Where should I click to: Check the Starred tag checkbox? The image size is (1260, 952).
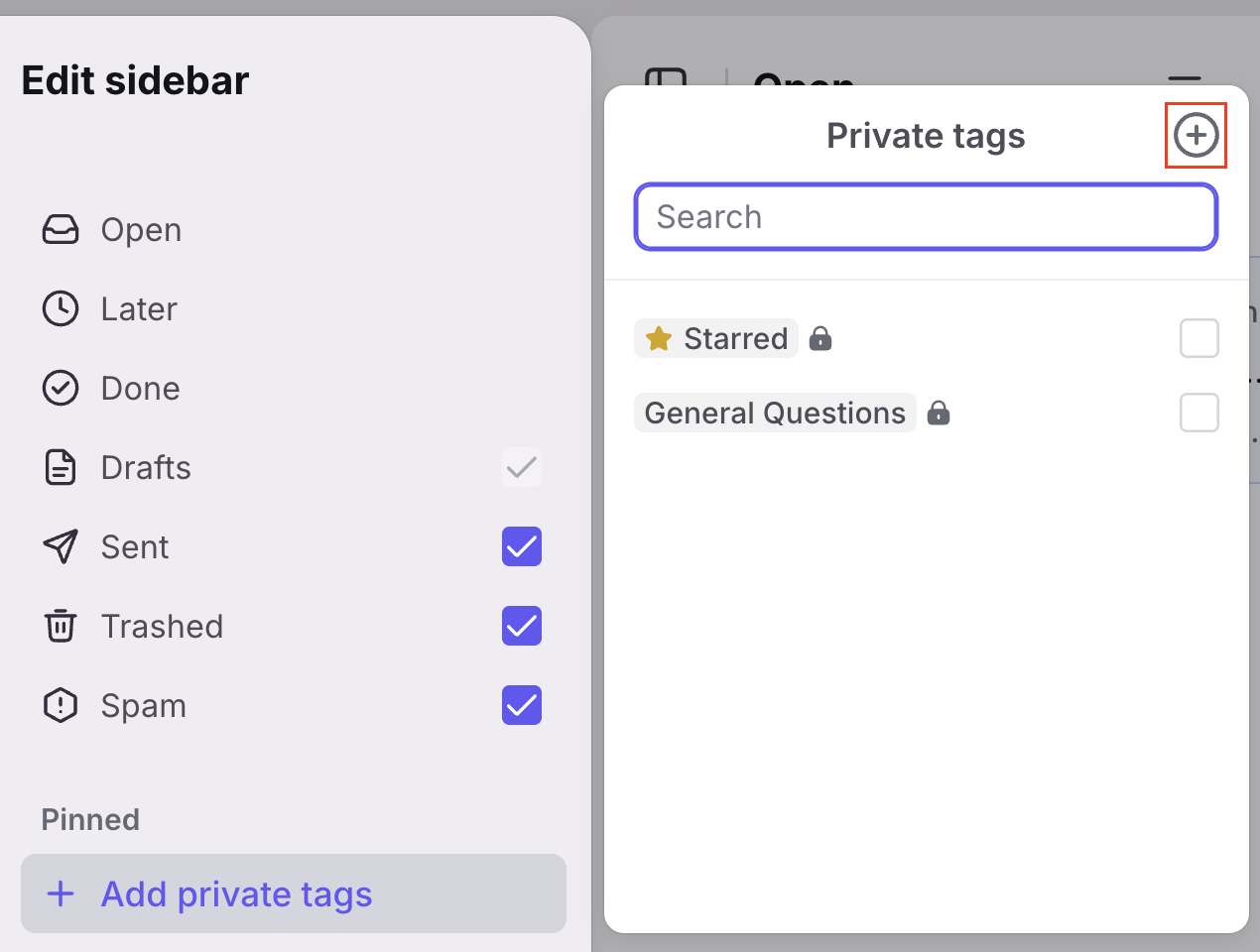(1199, 338)
